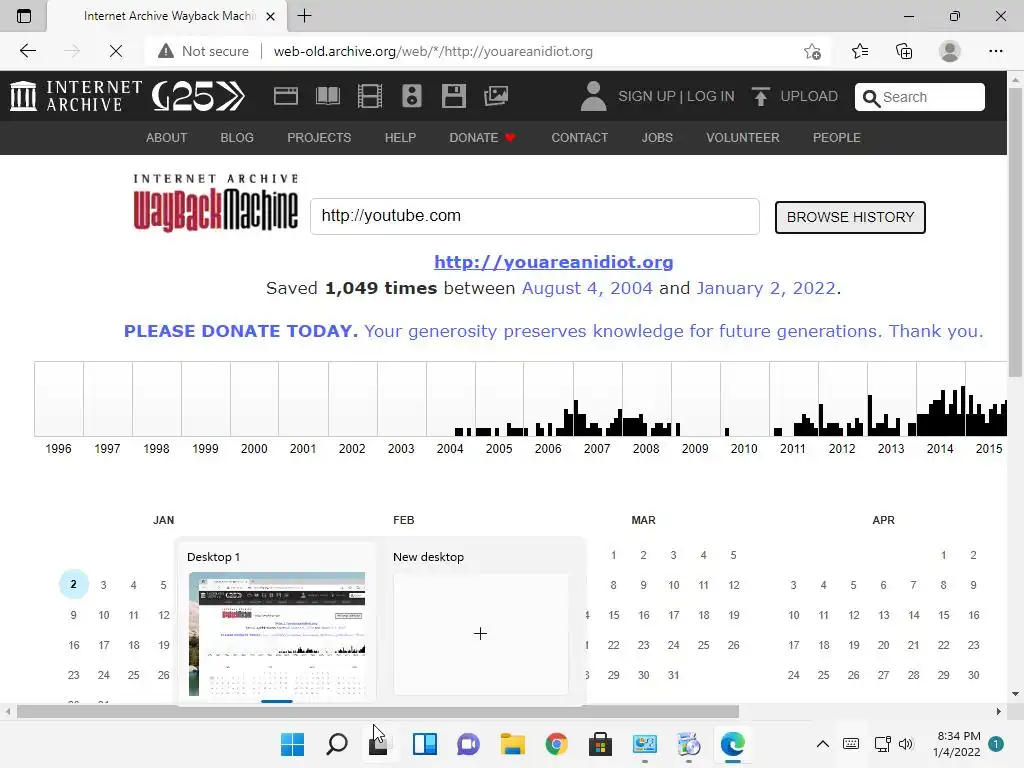Open the VOLUNTEER menu item
This screenshot has width=1024, height=768.
[743, 138]
